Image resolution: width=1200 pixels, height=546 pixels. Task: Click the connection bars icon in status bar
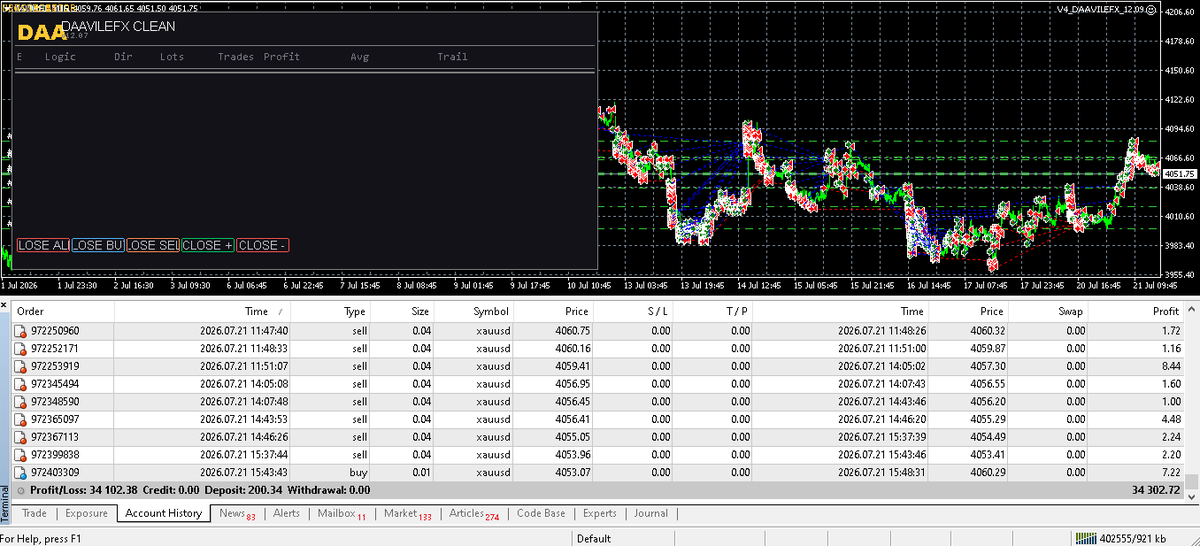pyautogui.click(x=1084, y=539)
